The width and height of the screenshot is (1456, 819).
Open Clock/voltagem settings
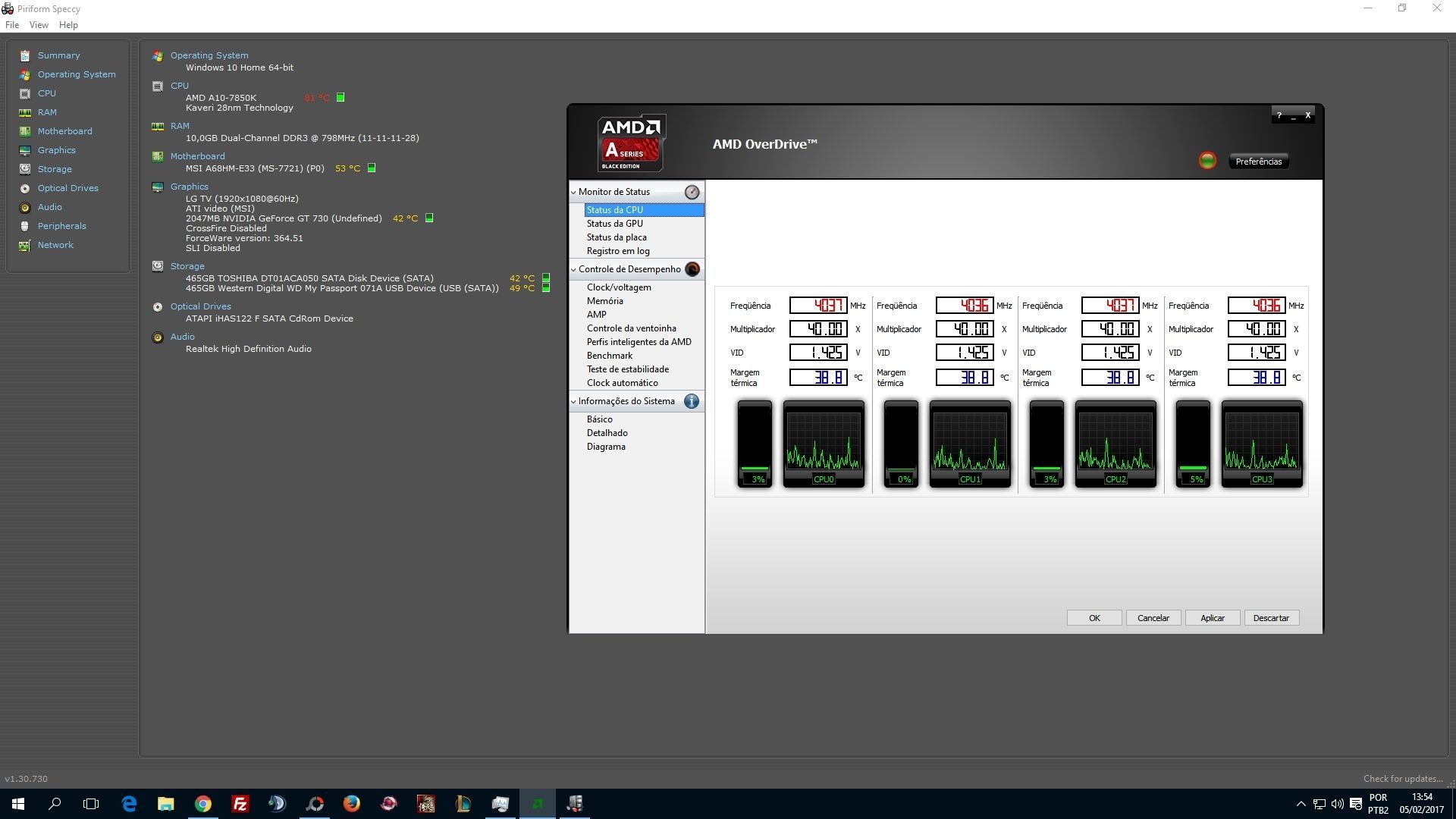[619, 287]
